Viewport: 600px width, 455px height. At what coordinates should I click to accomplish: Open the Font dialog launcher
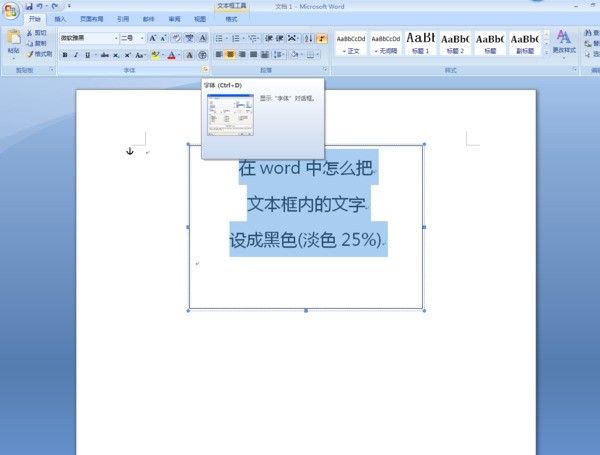pyautogui.click(x=204, y=71)
